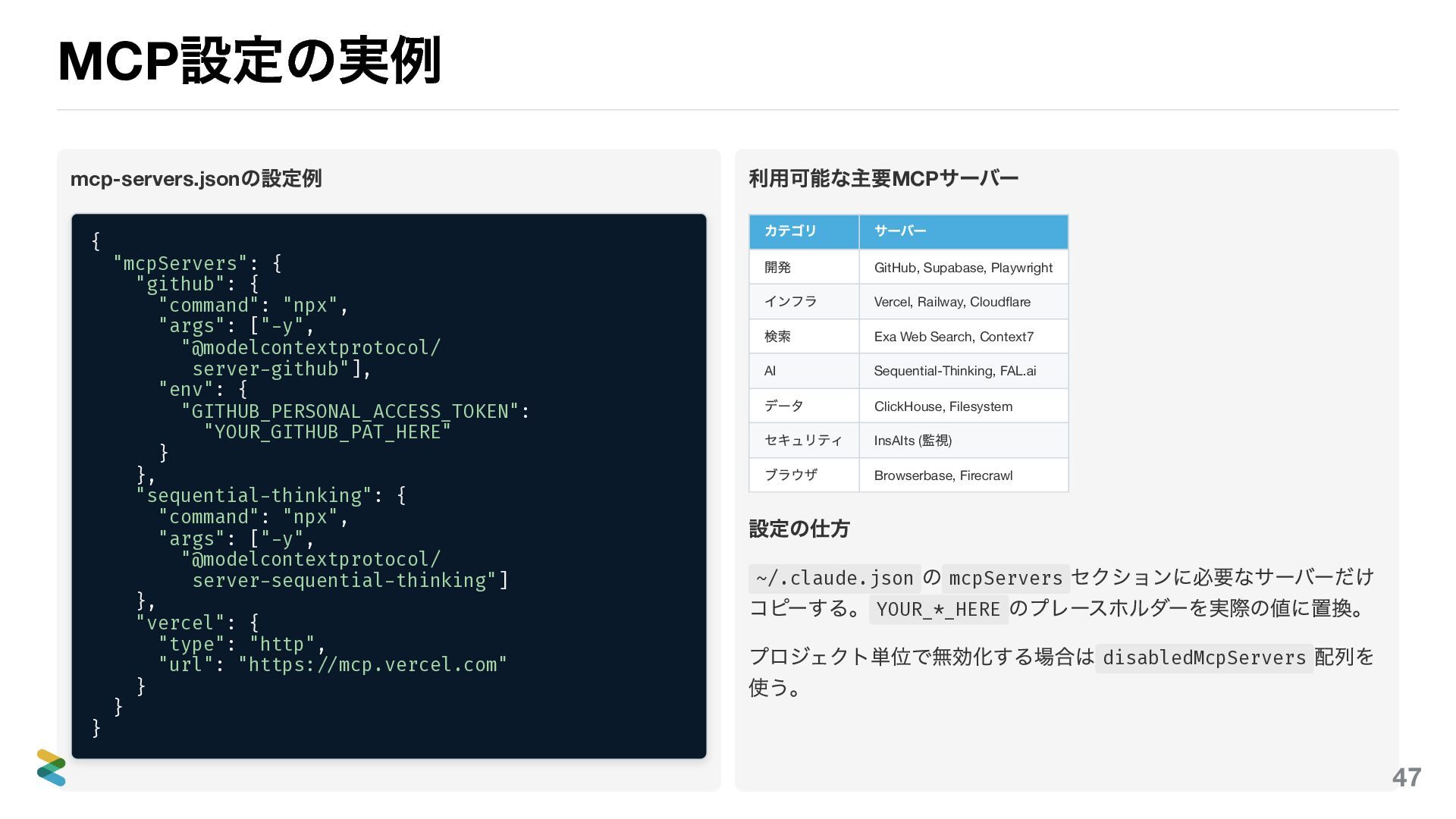Click the Sequential-Thinking, FAL.ai cell
The width and height of the screenshot is (1456, 819).
(x=955, y=371)
